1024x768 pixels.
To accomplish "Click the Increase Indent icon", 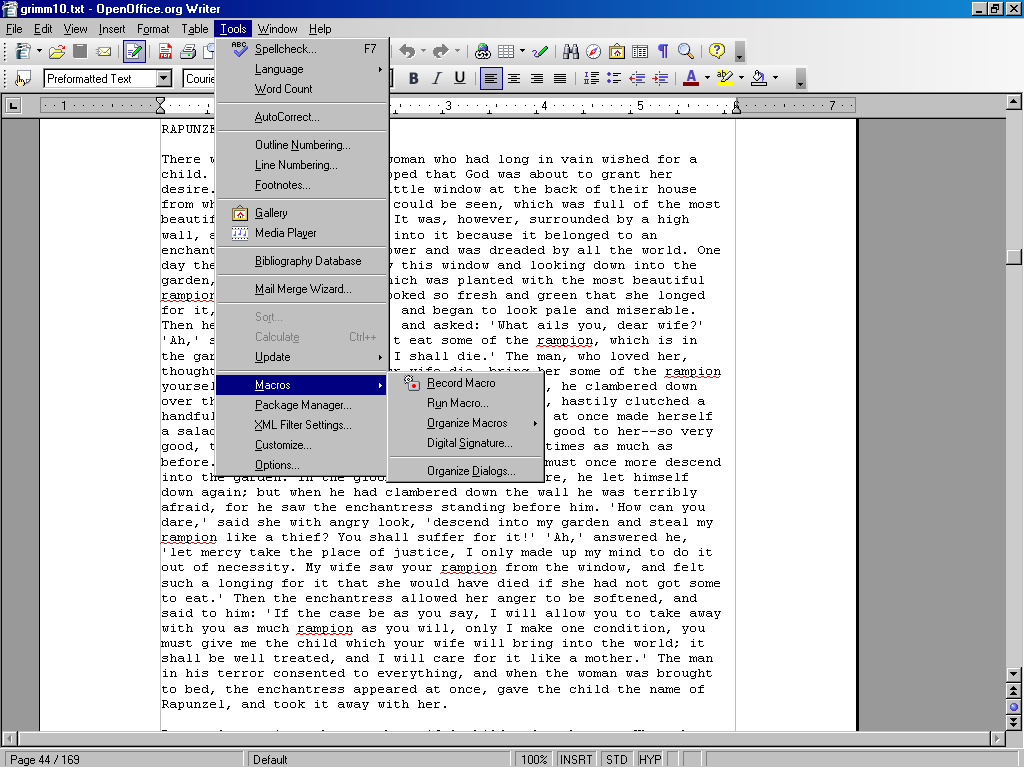I will pos(660,78).
